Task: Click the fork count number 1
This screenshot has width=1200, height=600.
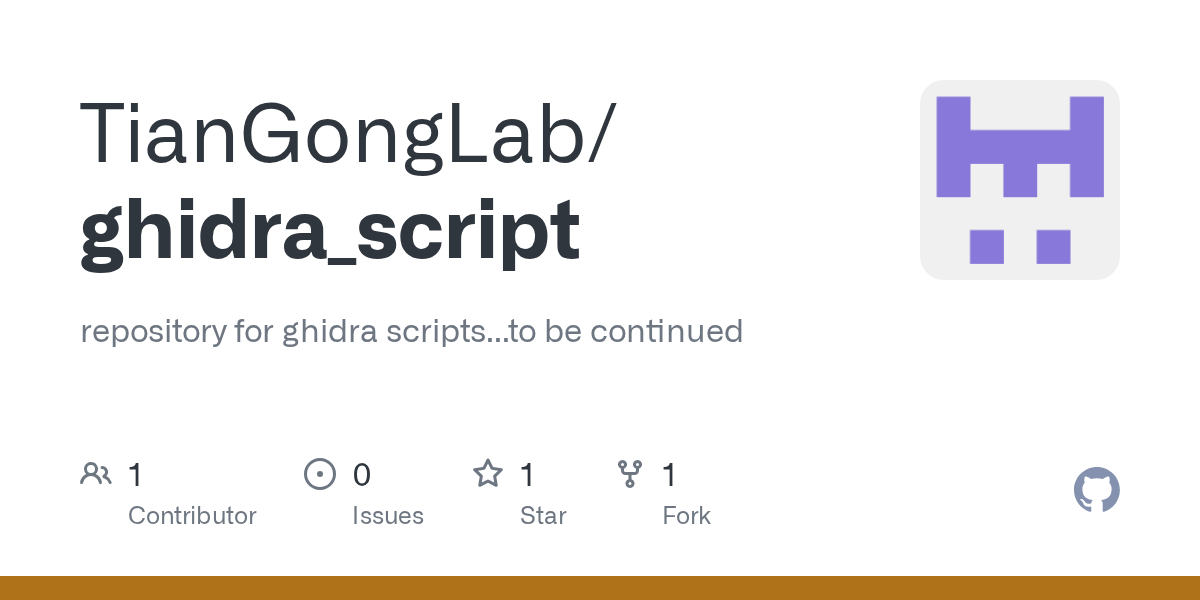Action: click(670, 475)
